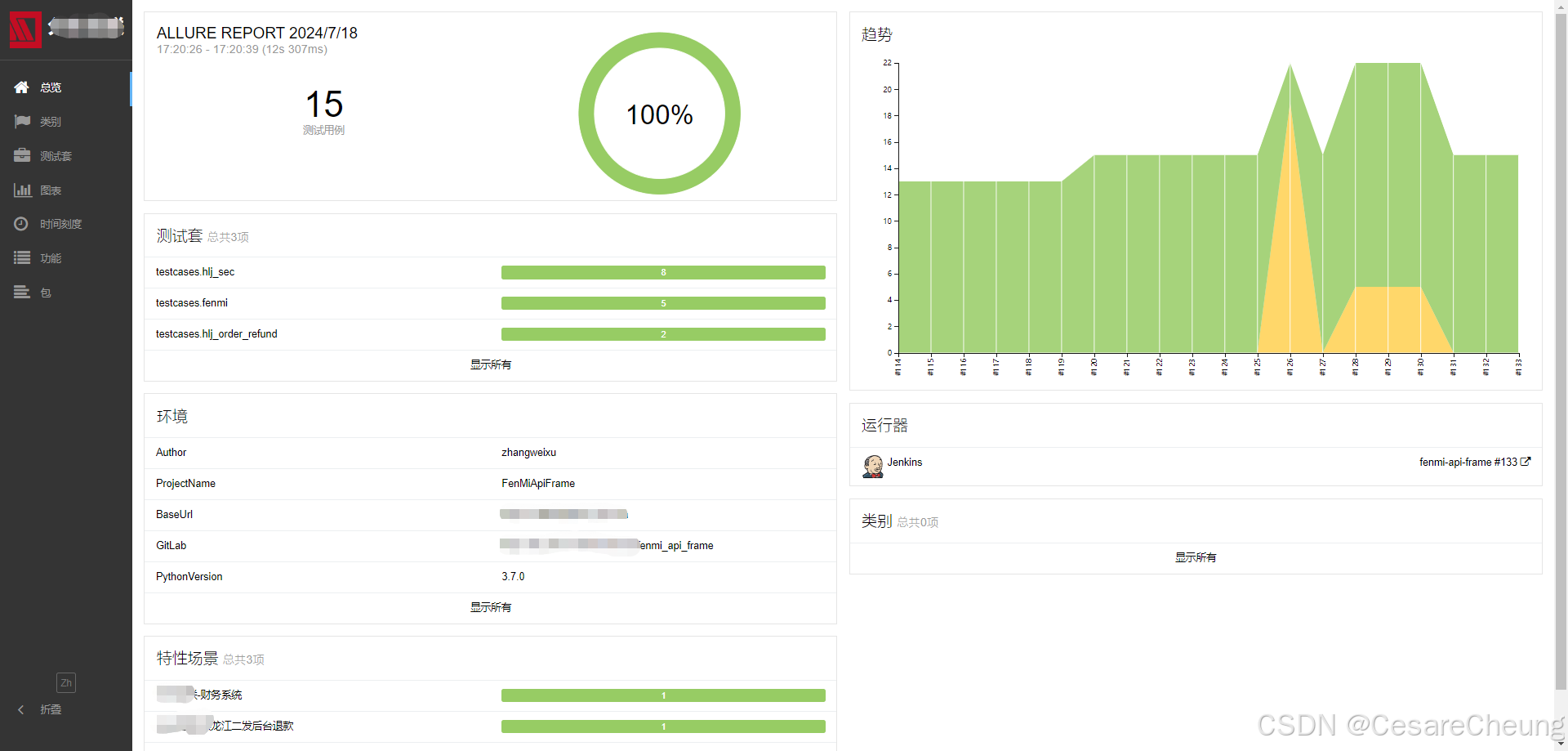Click the 发后台退款 feature row

(x=490, y=726)
